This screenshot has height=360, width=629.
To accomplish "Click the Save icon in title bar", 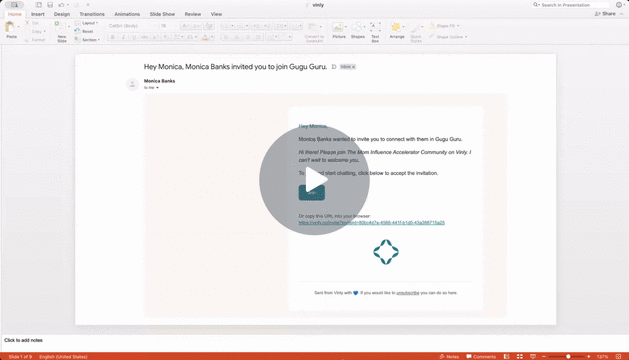I will click(50, 5).
